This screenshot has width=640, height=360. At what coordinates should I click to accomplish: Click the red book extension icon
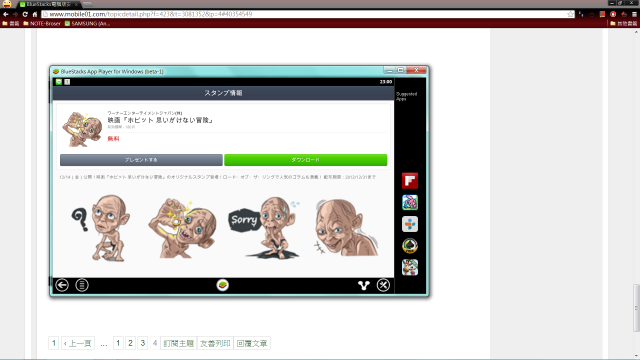(602, 14)
